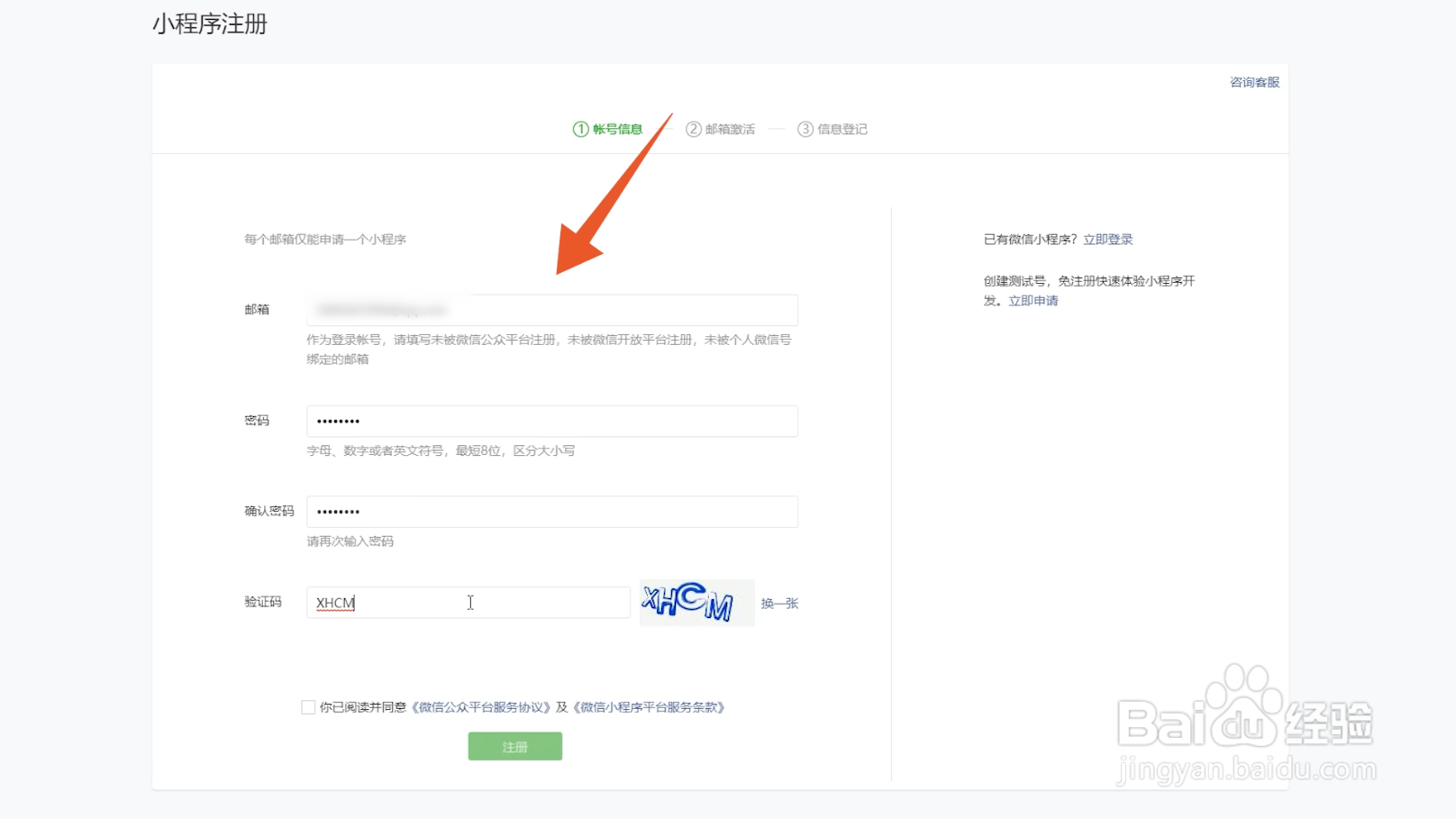This screenshot has height=819, width=1456.
Task: Click hint text 请再次输入密码
Action: [350, 541]
